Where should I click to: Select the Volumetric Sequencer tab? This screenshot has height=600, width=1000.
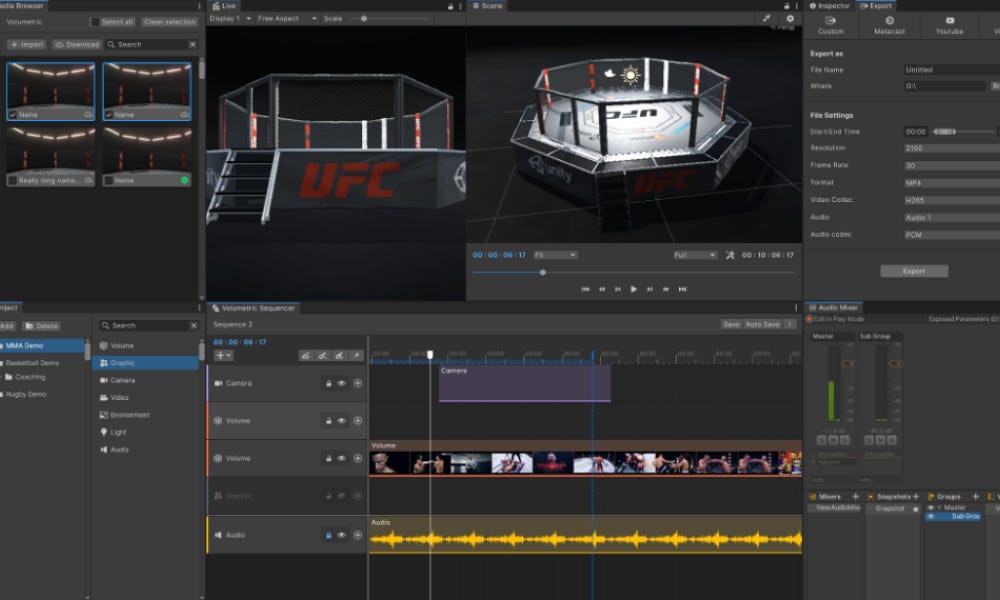[x=253, y=308]
